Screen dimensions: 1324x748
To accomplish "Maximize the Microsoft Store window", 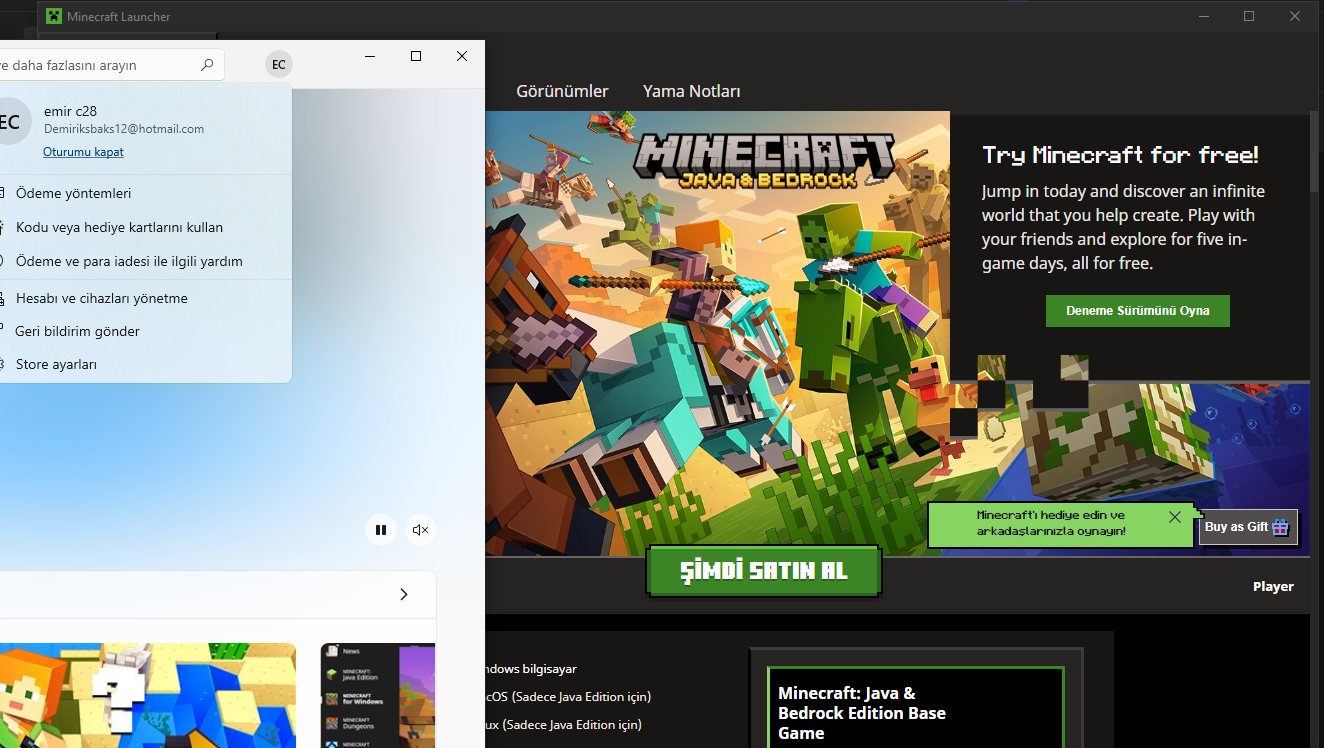I will tap(416, 56).
